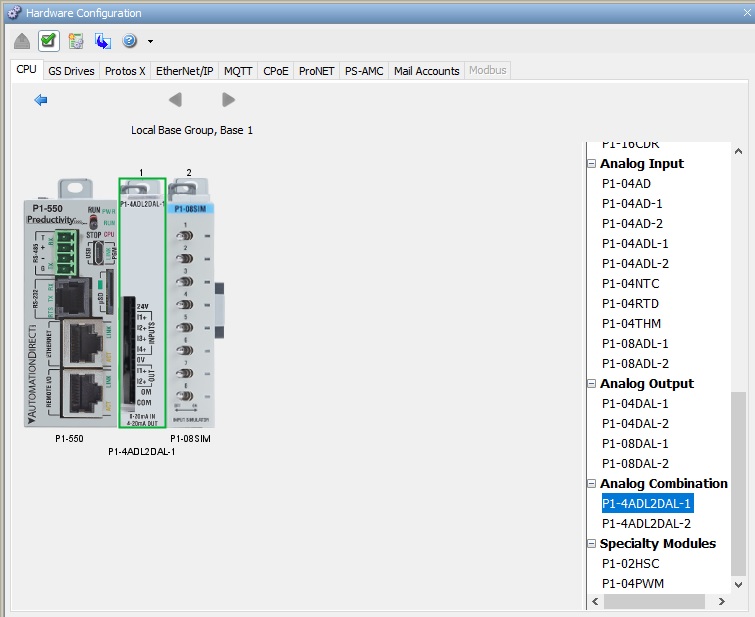This screenshot has width=755, height=617.
Task: Select P1-4ADL2DAL-2 combination module
Action: point(646,524)
